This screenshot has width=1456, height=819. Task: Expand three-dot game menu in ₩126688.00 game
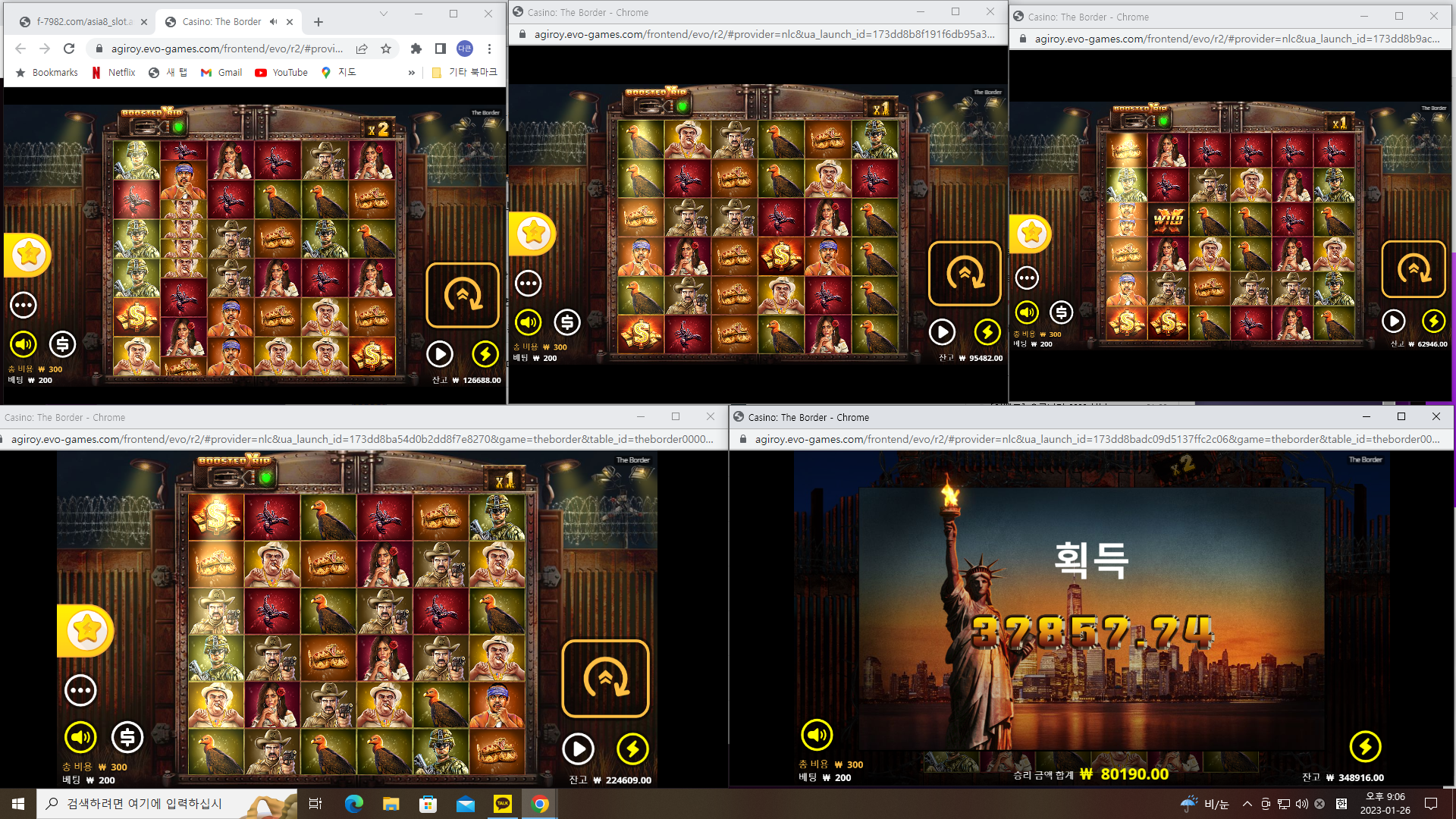click(24, 305)
